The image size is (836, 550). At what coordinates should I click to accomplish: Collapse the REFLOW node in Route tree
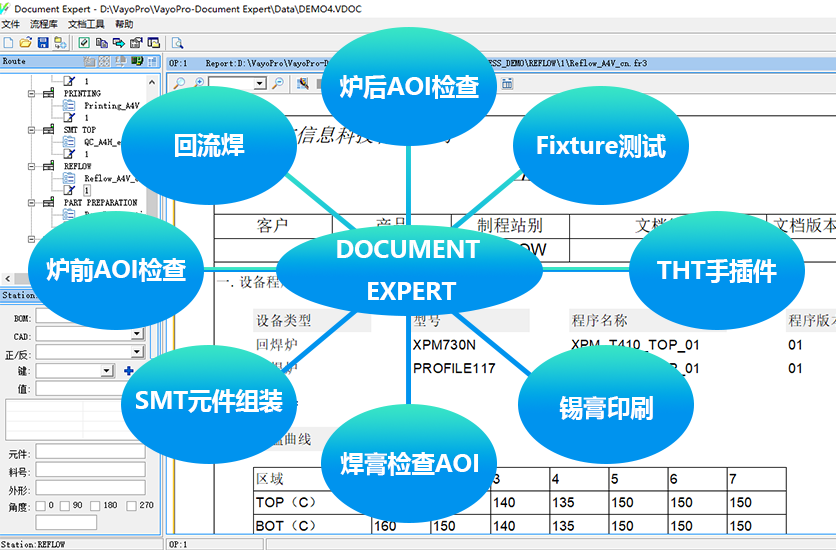33,166
